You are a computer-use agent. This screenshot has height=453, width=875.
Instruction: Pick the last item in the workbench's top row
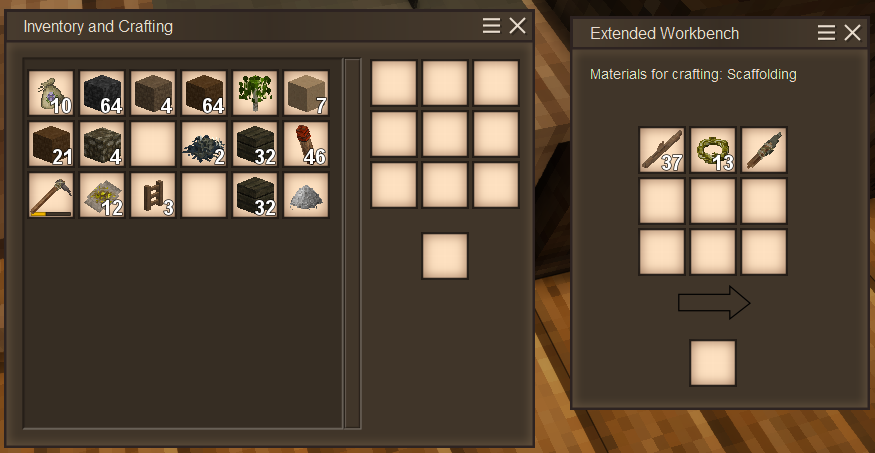764,150
